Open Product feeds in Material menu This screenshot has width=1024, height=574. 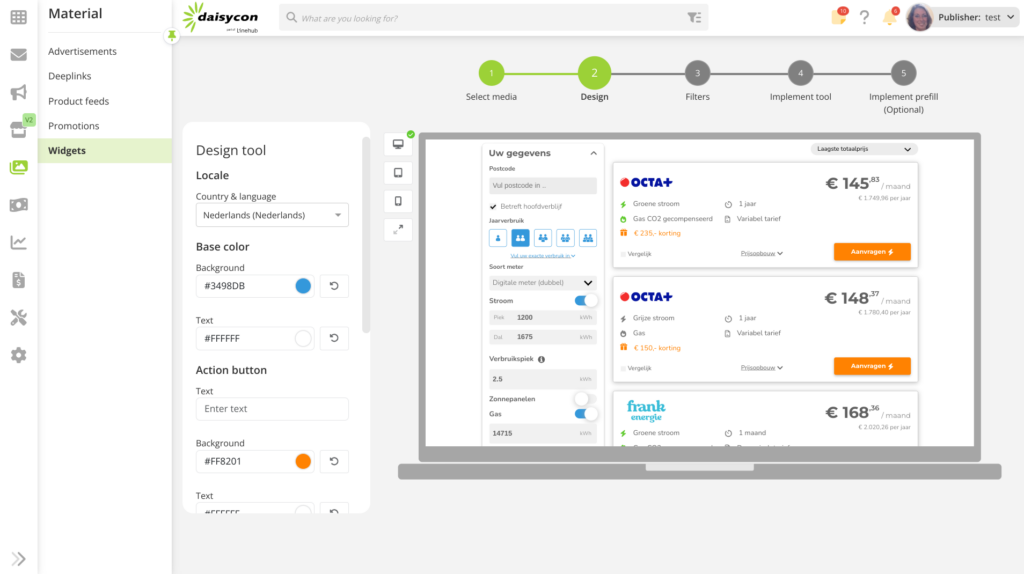click(78, 101)
